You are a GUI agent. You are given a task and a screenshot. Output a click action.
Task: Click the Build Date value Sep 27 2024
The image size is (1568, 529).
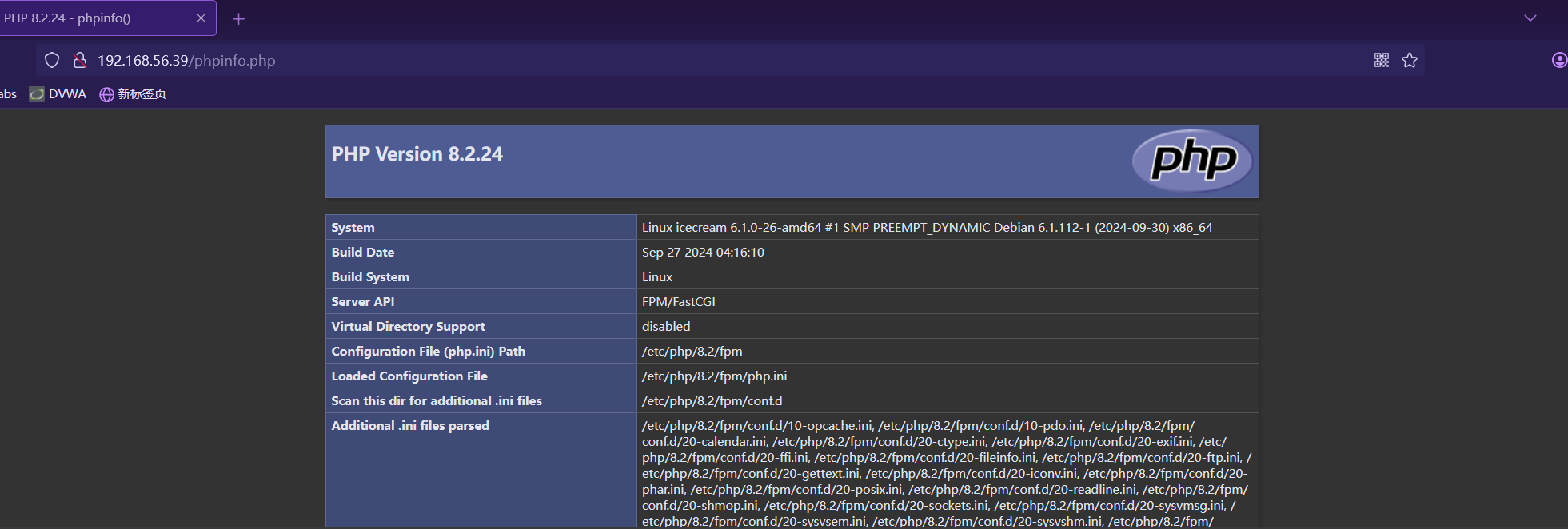(x=703, y=253)
